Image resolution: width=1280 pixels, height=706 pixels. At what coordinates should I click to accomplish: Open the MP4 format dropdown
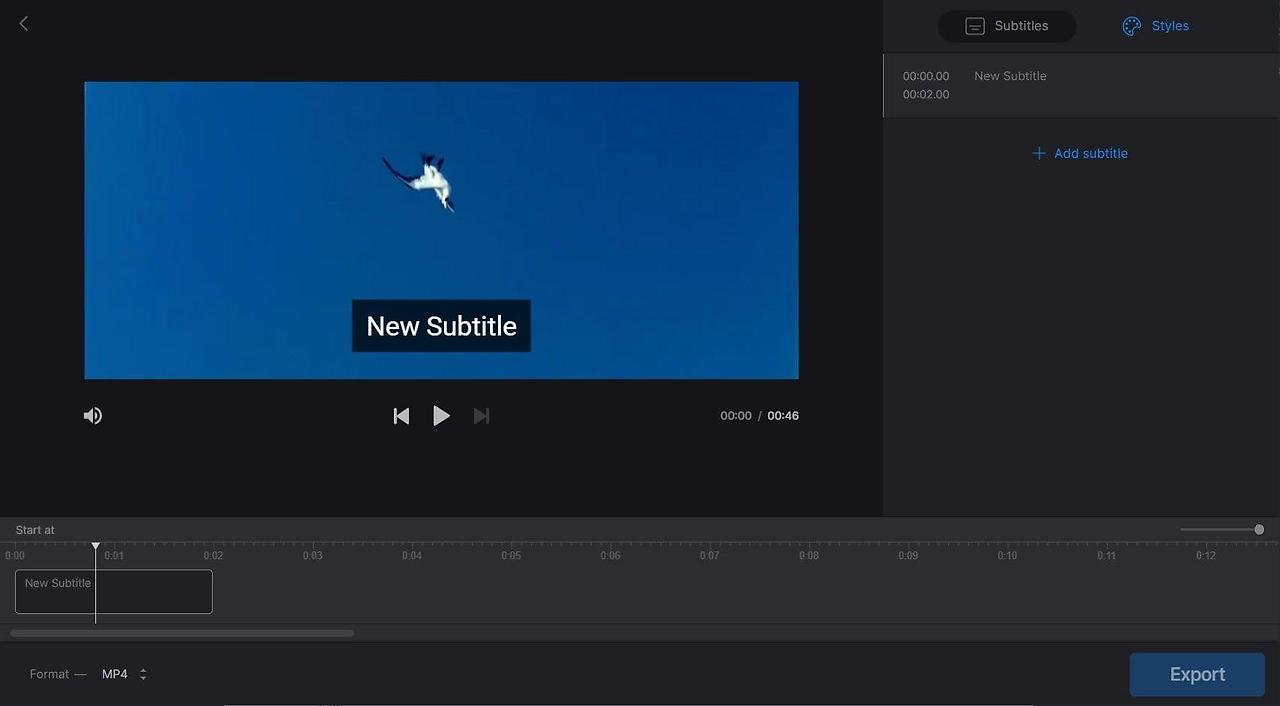[x=125, y=674]
